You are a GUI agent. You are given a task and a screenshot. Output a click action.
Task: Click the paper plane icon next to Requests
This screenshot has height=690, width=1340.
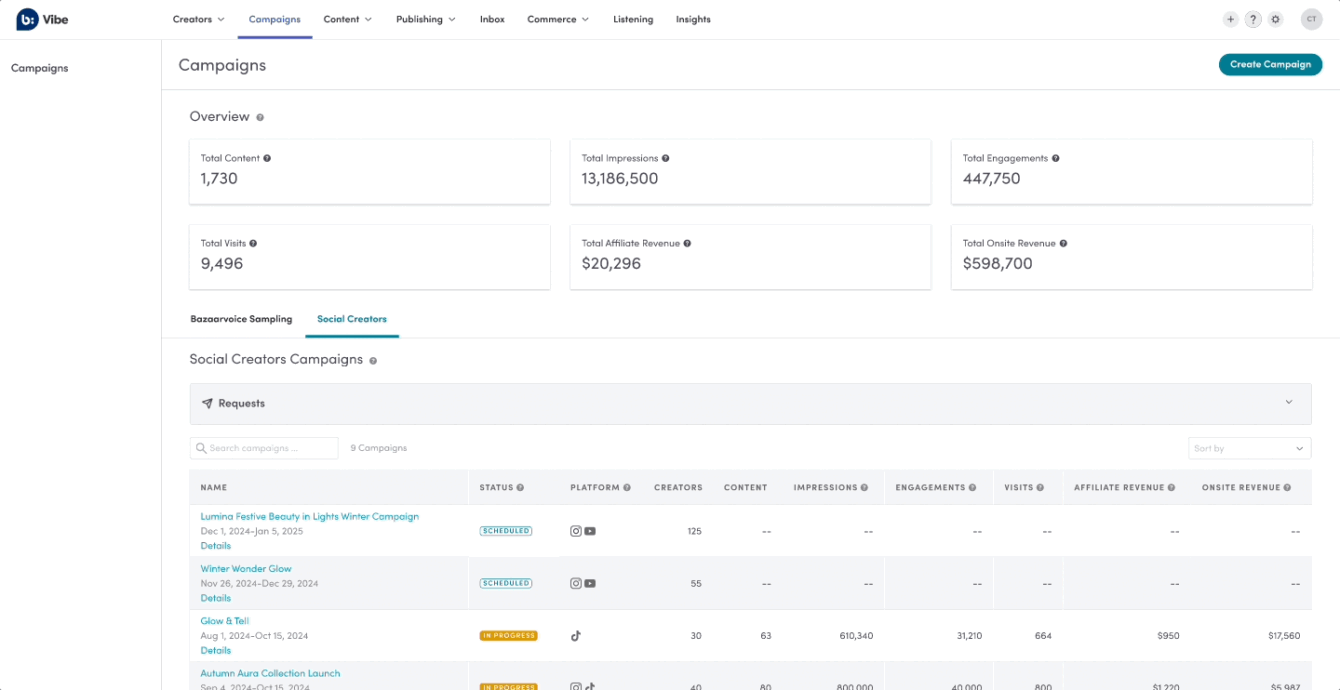tap(208, 403)
